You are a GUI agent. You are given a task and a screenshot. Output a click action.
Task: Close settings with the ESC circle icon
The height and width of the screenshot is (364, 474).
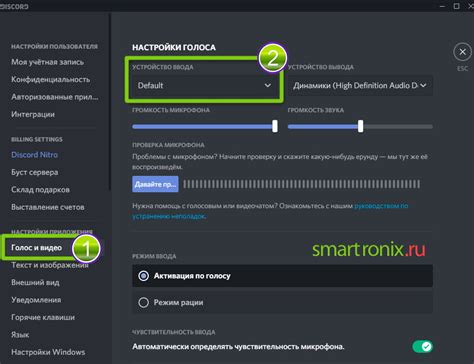[x=462, y=52]
